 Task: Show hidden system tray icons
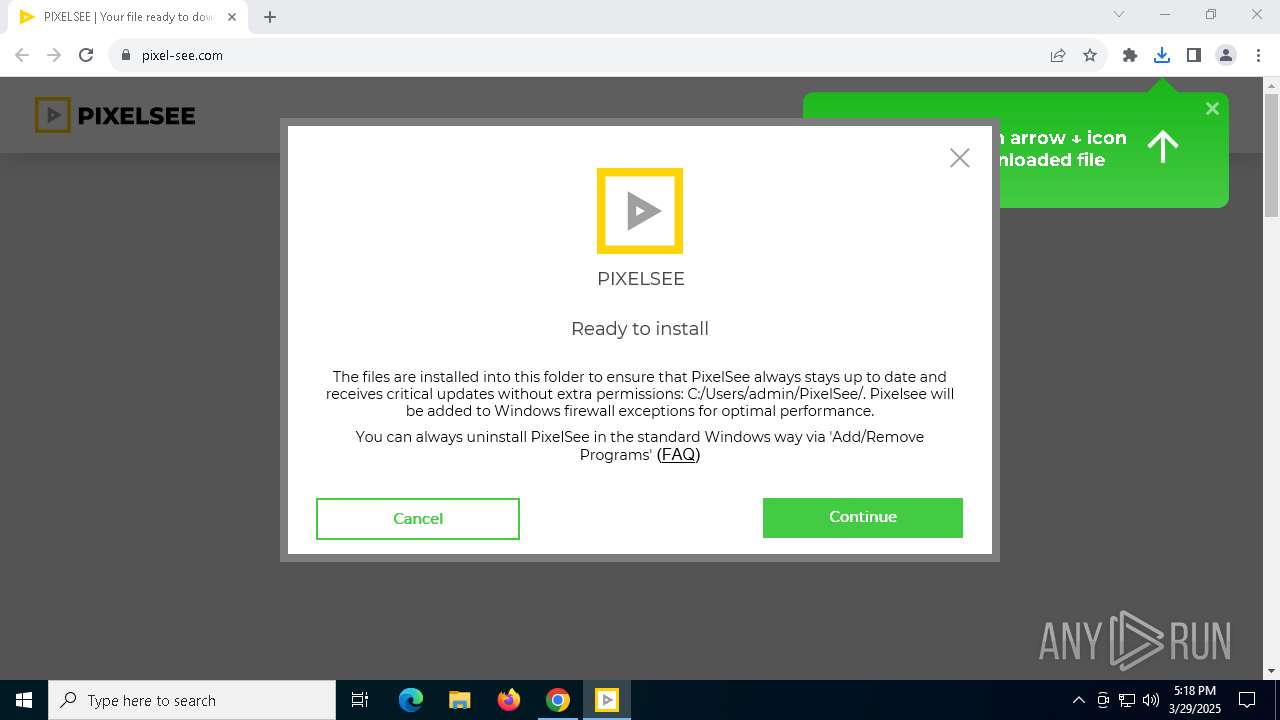pyautogui.click(x=1078, y=700)
